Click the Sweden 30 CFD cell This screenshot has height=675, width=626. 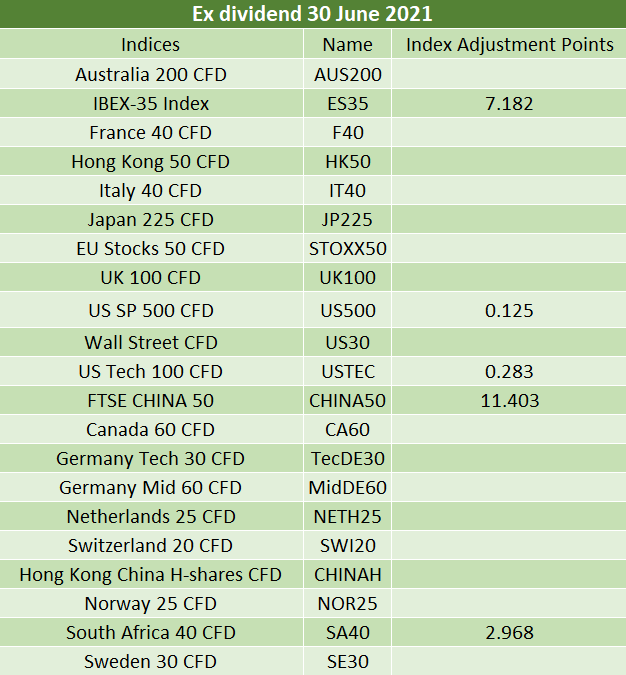pyautogui.click(x=150, y=662)
